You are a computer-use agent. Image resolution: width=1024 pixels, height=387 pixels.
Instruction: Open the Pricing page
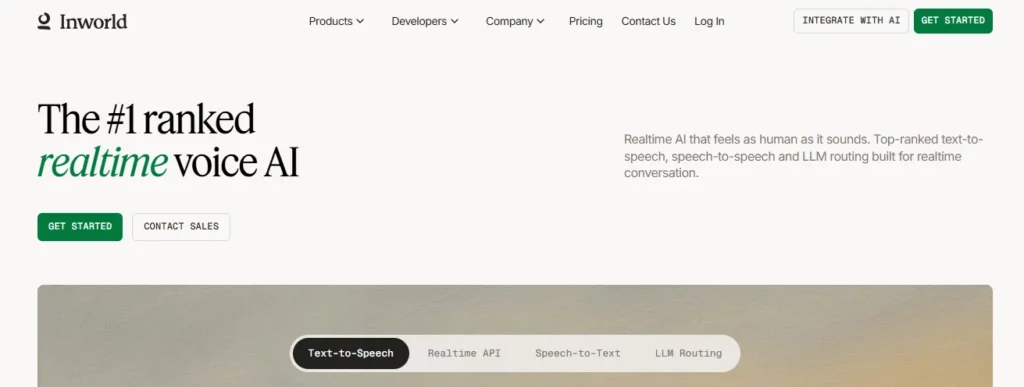pos(586,22)
